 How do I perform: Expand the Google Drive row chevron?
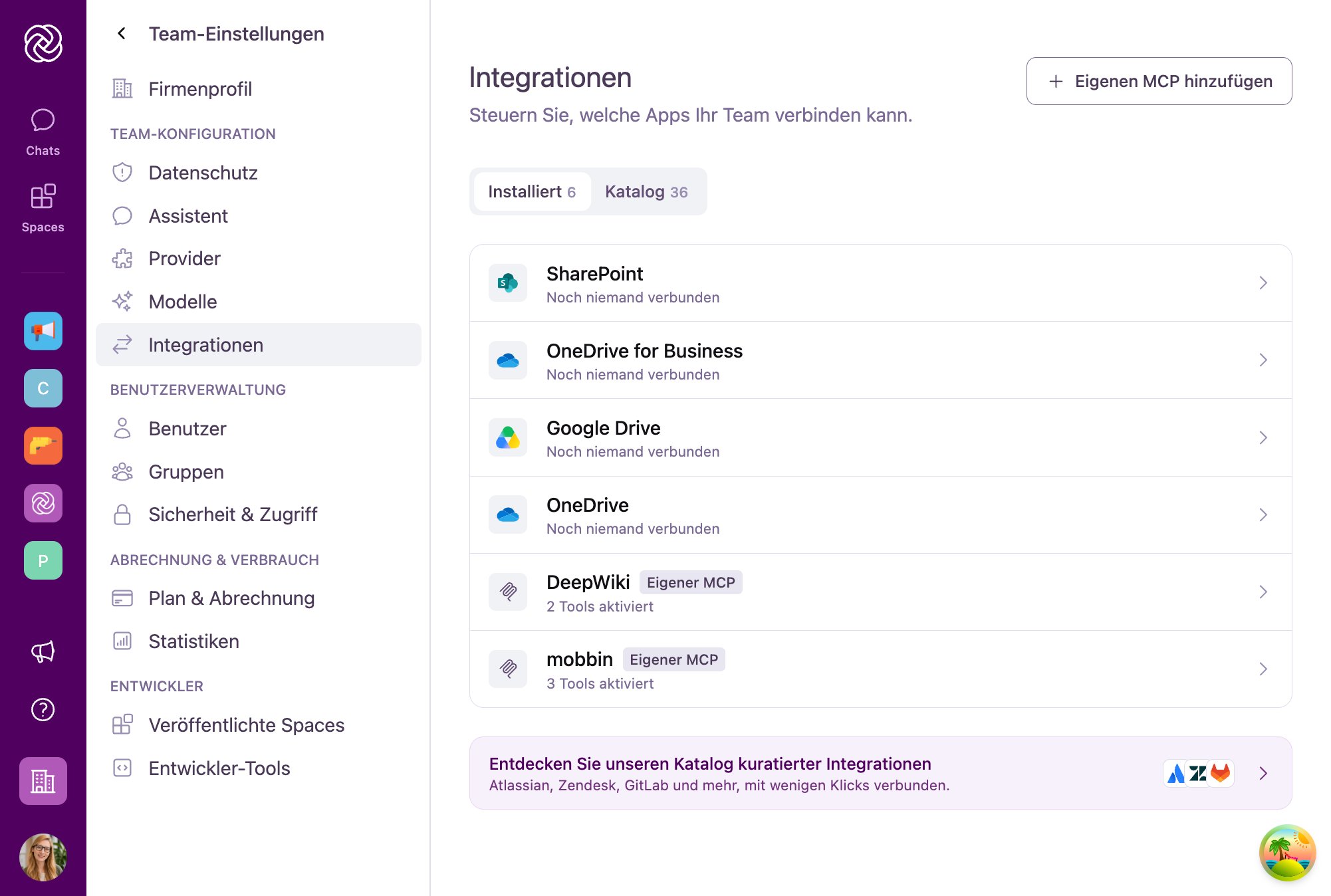pos(1263,437)
